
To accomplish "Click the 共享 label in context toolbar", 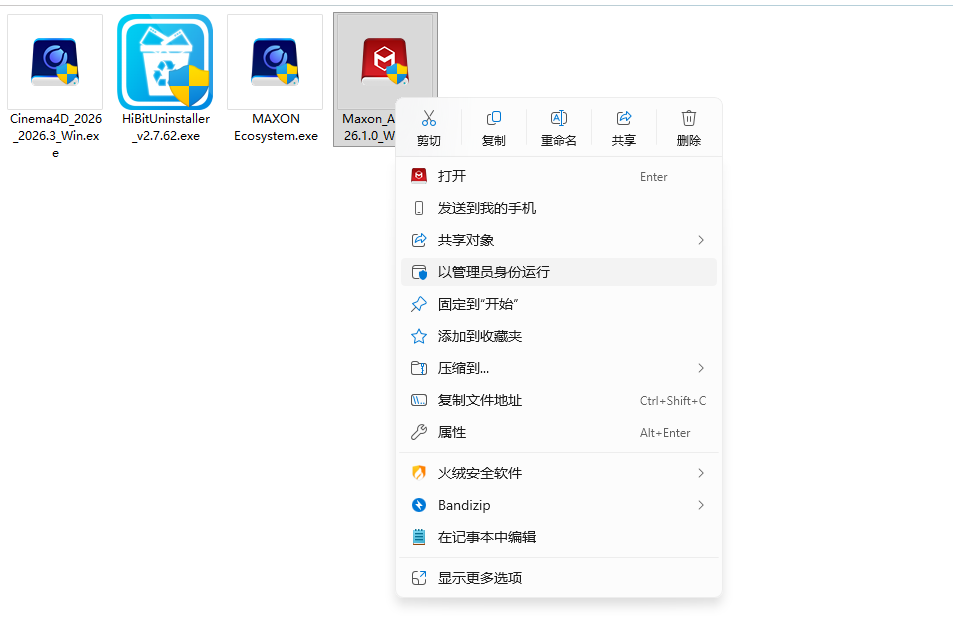I will [624, 140].
